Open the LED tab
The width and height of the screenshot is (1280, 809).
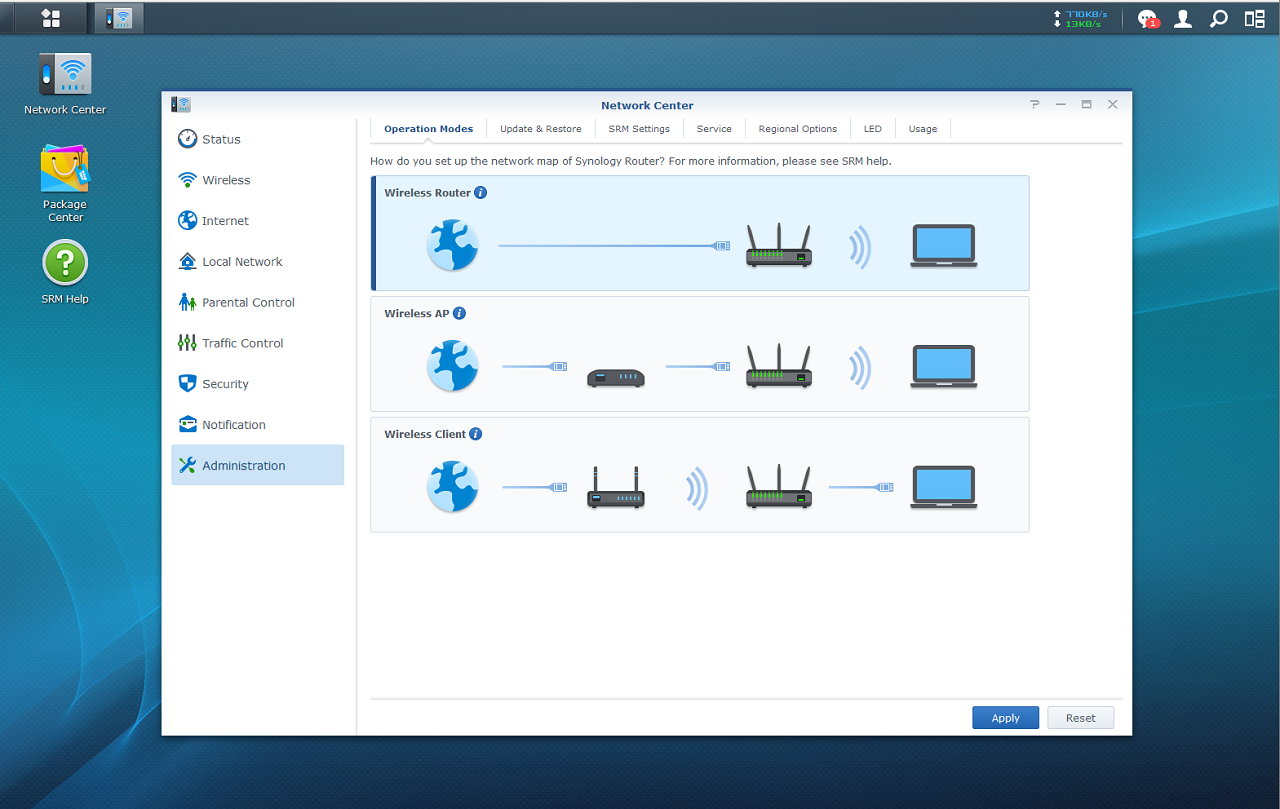click(873, 129)
